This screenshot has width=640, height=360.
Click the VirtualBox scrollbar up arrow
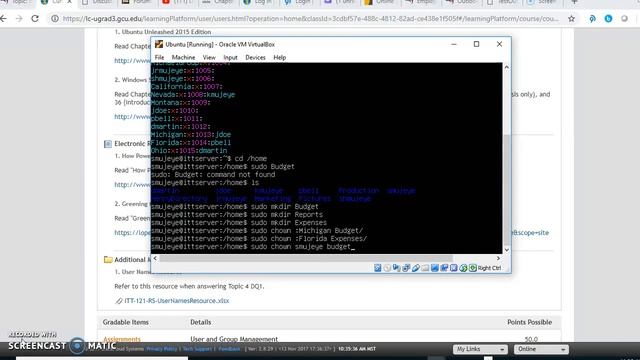tap(507, 67)
